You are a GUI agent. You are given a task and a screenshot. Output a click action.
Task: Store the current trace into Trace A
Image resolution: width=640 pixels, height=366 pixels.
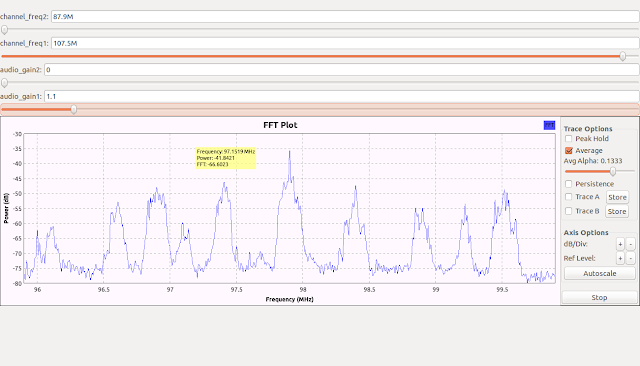click(617, 197)
